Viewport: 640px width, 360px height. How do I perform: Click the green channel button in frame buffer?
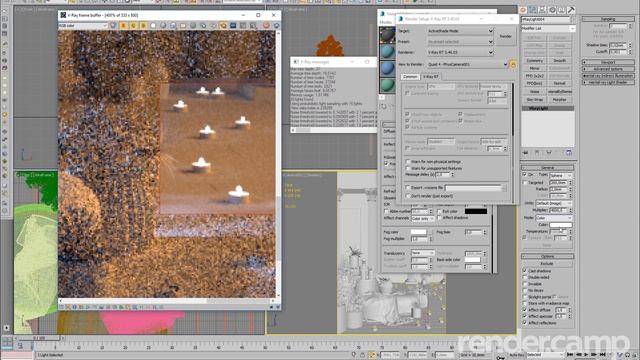click(133, 26)
